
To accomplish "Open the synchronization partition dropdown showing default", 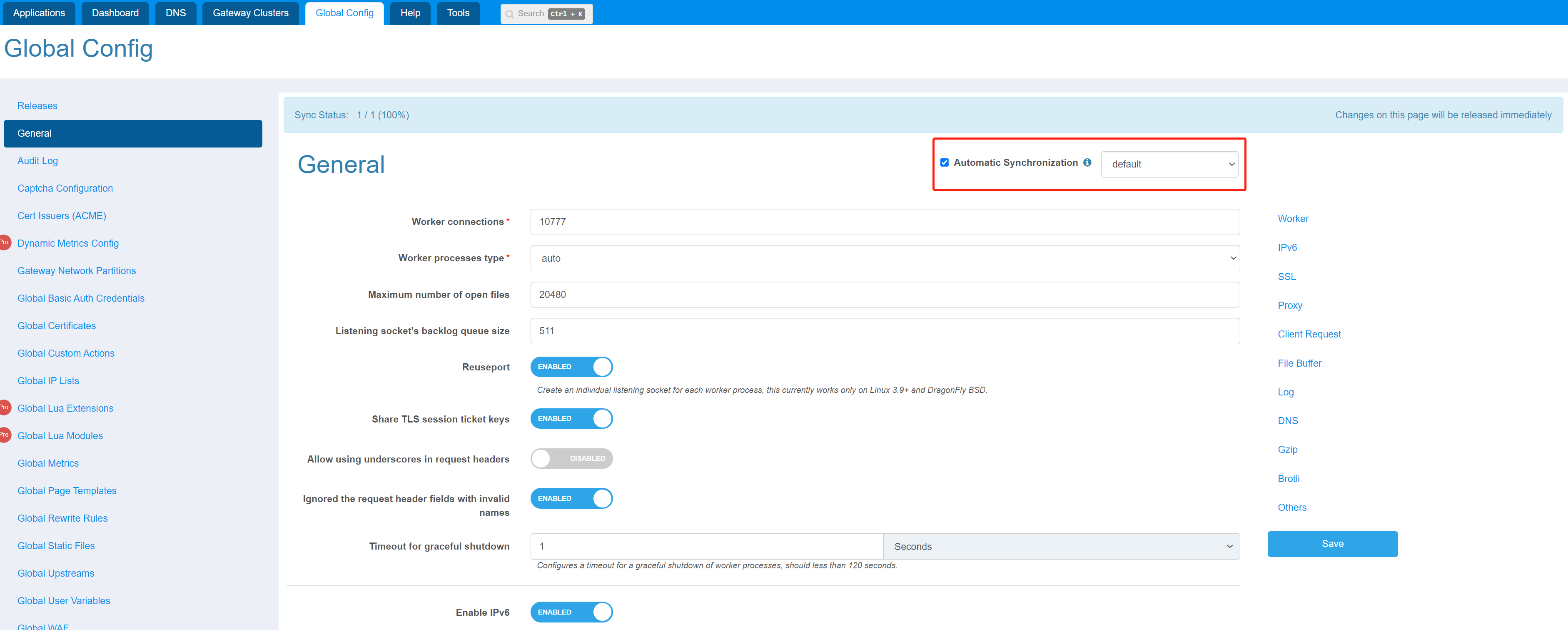I will (x=1169, y=164).
